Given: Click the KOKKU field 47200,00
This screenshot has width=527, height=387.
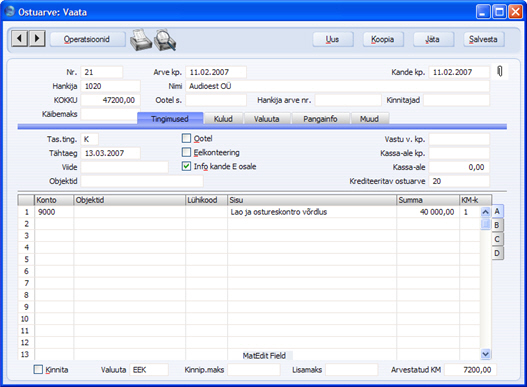Looking at the screenshot, I should (111, 100).
